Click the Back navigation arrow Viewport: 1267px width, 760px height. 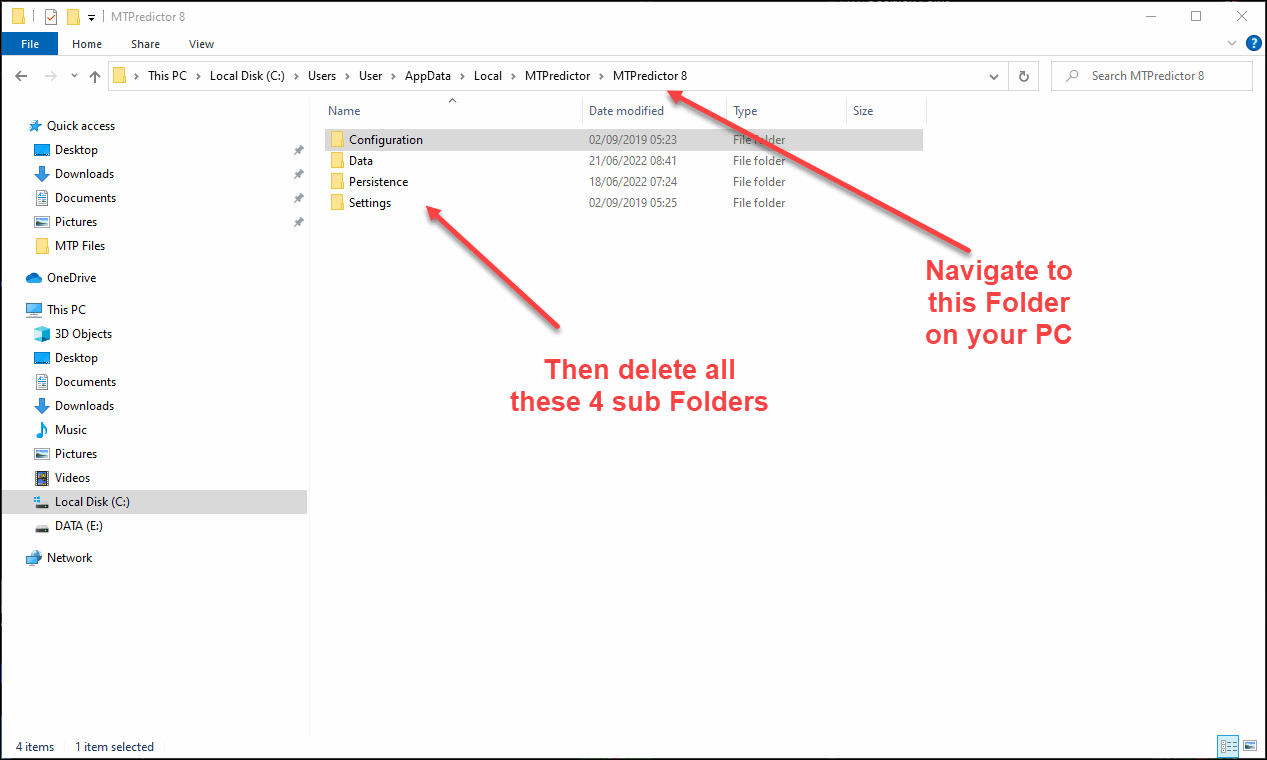22,76
